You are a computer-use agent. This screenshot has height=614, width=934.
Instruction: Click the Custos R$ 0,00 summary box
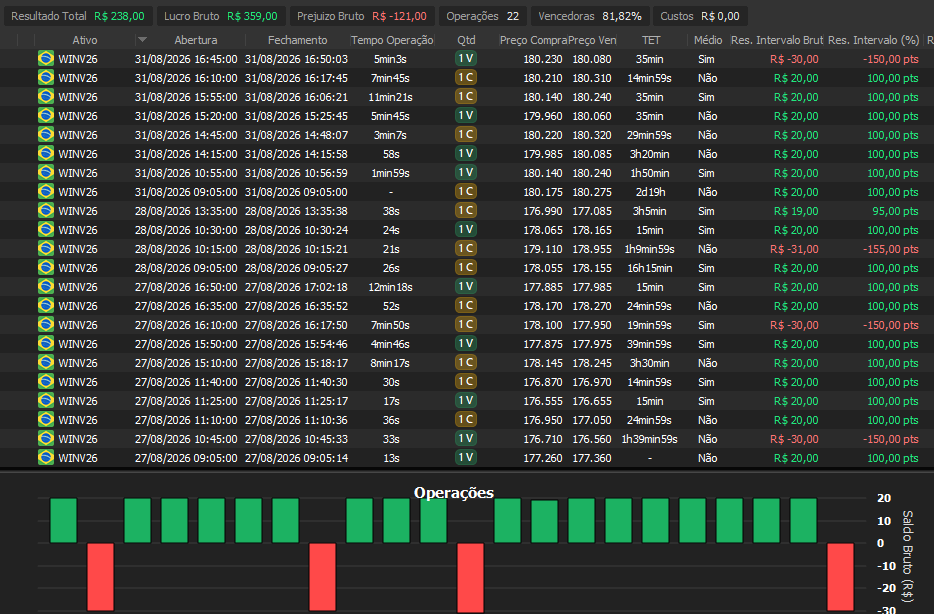[x=700, y=16]
